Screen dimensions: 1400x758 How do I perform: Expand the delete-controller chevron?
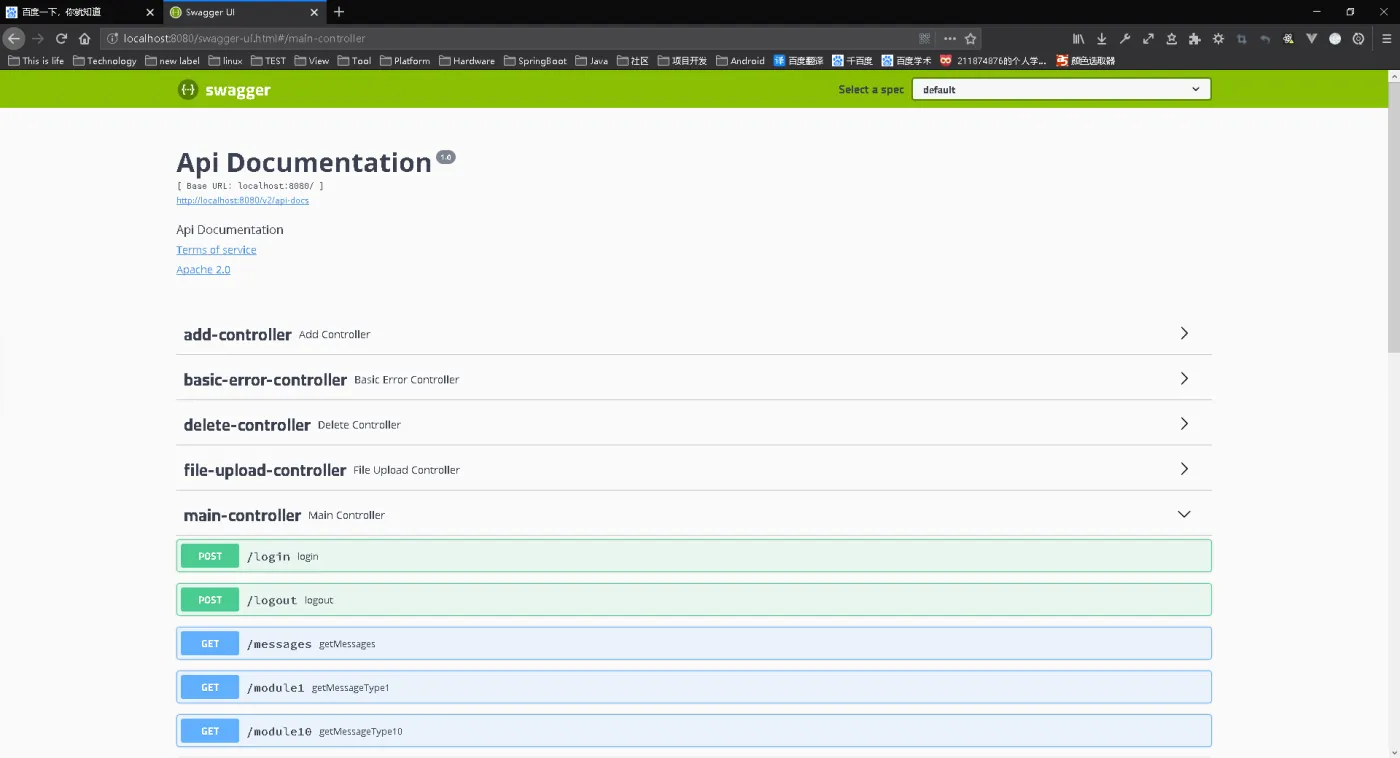(x=1184, y=424)
